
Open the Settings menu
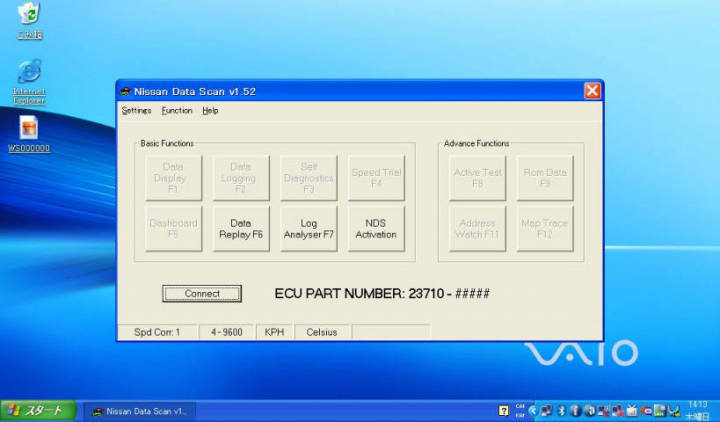tap(136, 111)
